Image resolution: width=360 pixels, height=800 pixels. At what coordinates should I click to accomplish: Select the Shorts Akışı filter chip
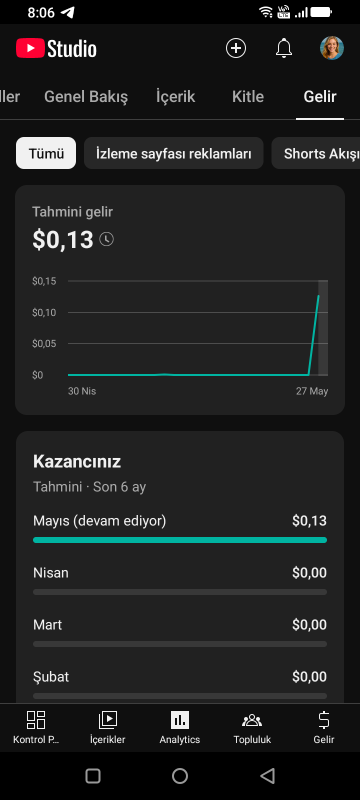pyautogui.click(x=316, y=153)
